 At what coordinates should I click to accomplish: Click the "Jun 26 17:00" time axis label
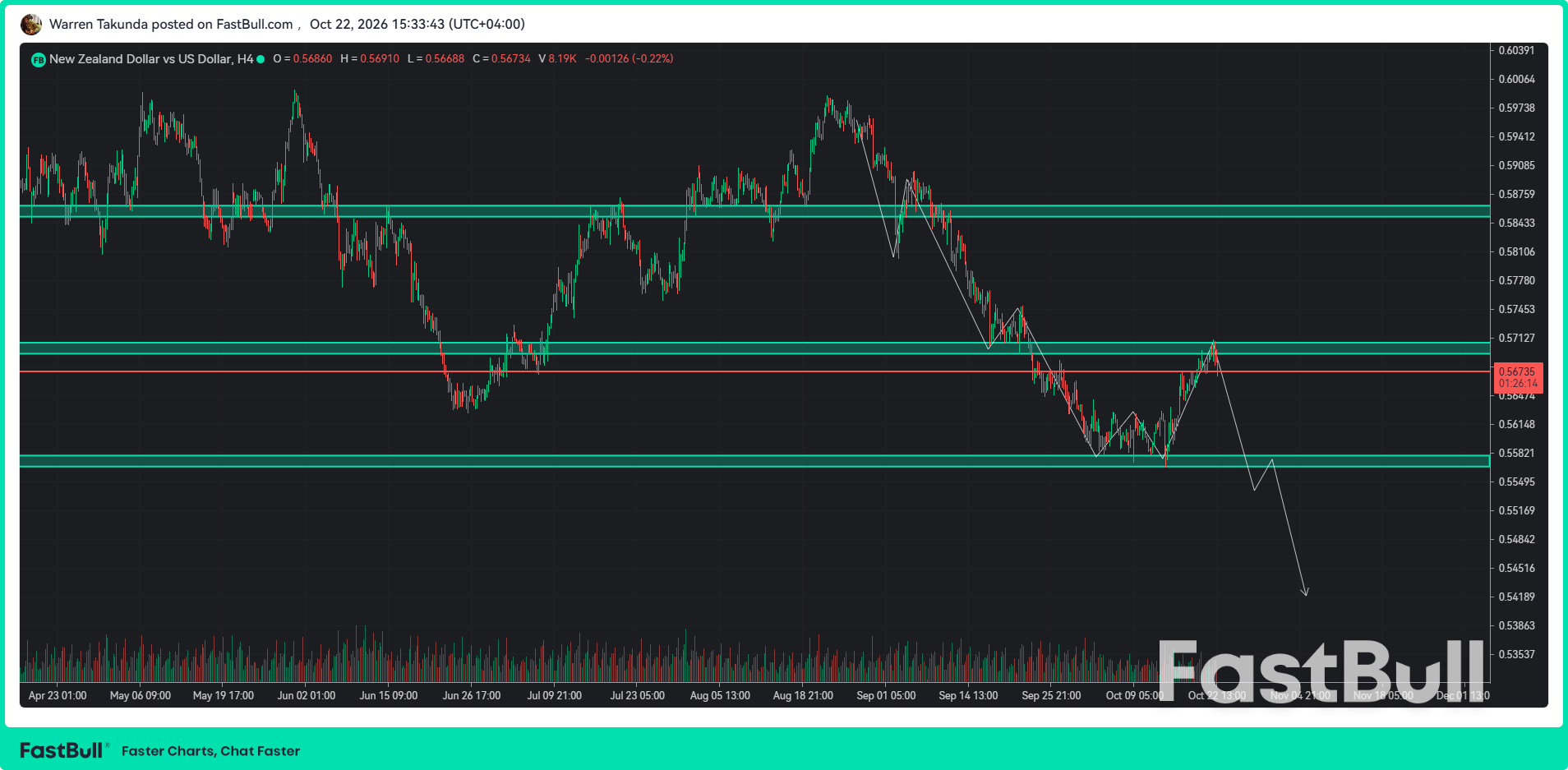(472, 695)
